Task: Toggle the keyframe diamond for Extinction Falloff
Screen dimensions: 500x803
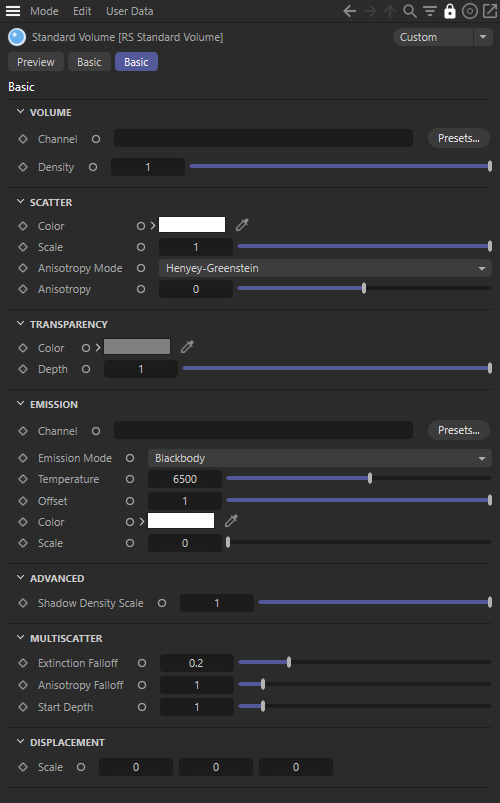Action: (23, 663)
